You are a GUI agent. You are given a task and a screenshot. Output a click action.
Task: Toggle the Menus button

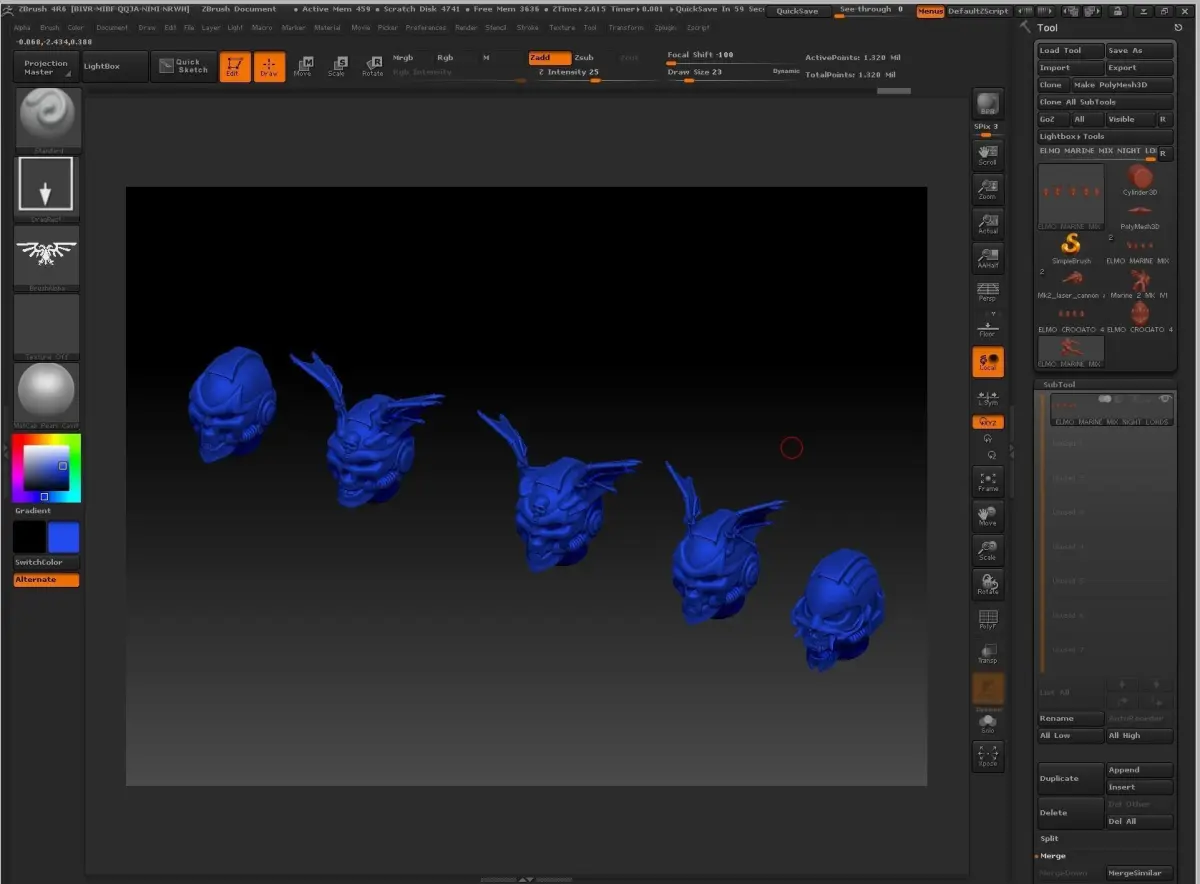coord(930,11)
